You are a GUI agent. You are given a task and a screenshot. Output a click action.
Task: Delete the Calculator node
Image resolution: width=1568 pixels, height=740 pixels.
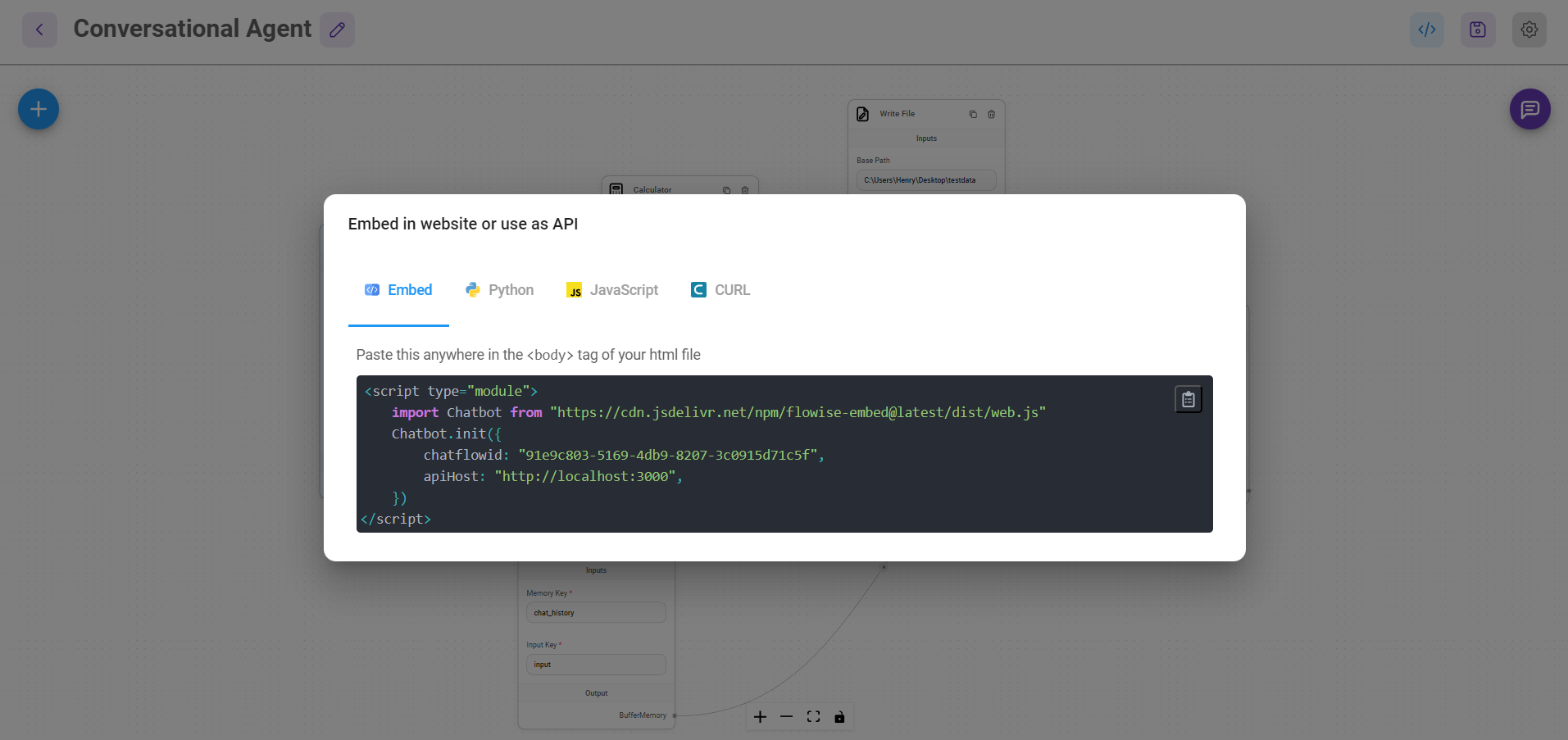[744, 189]
